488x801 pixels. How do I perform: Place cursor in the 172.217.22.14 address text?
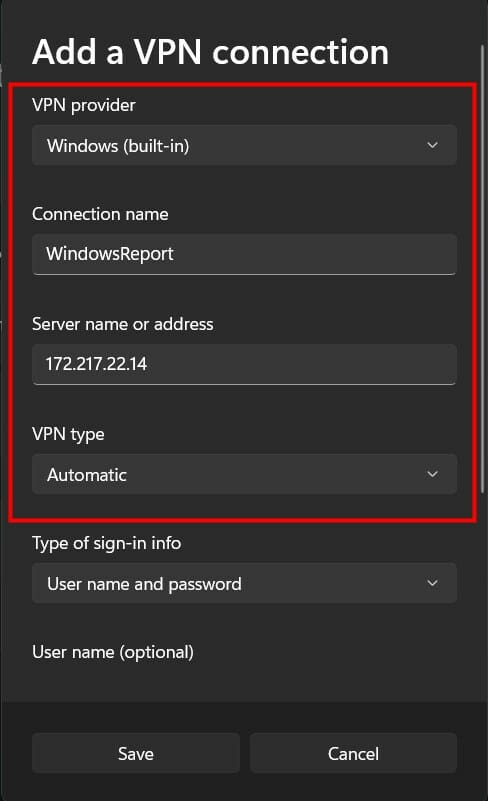point(96,364)
